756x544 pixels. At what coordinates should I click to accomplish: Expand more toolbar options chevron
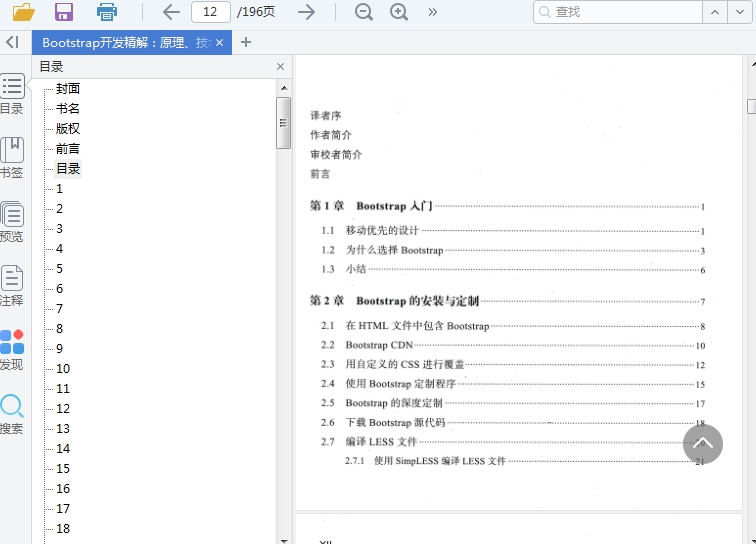432,12
